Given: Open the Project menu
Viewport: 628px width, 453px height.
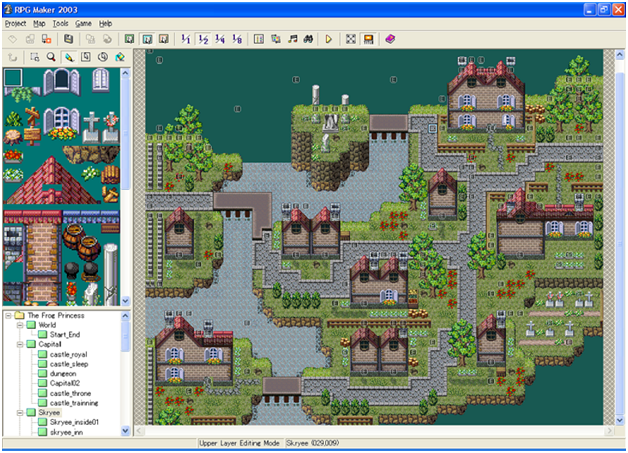Looking at the screenshot, I should (x=15, y=24).
